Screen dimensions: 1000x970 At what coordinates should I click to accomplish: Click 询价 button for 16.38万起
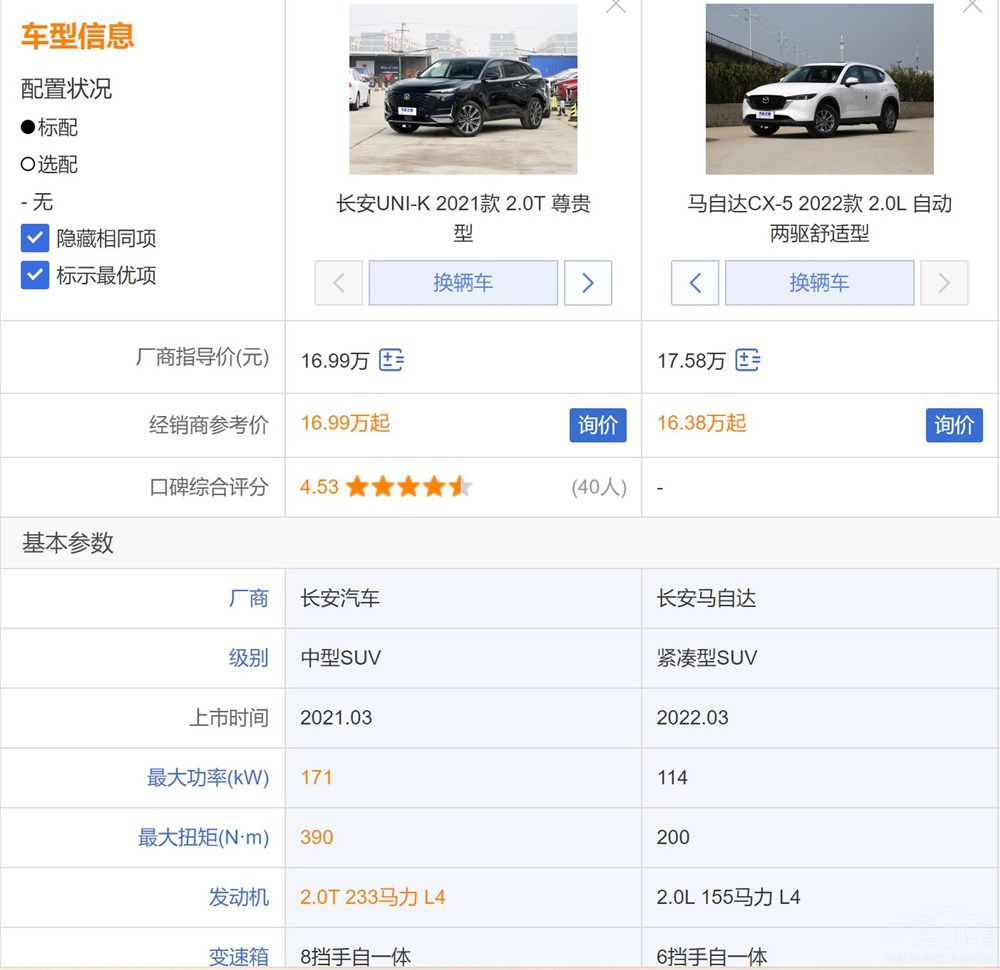point(954,425)
